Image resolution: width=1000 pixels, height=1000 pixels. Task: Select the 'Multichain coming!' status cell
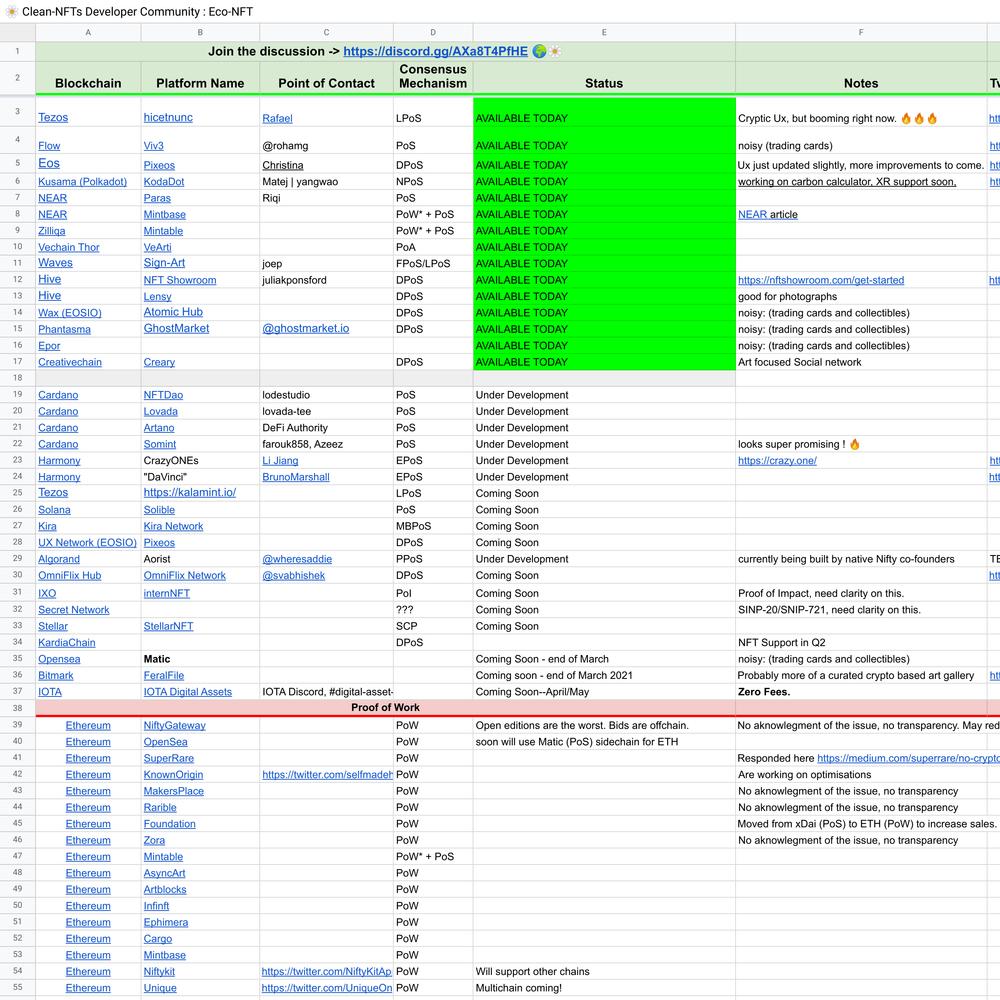coord(604,988)
